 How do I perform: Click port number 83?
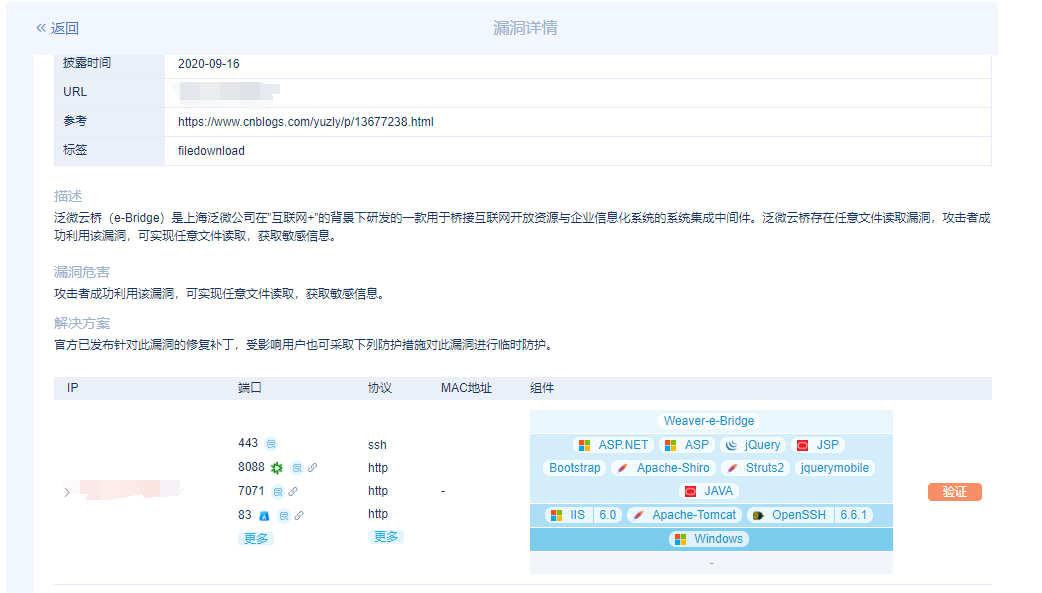point(245,515)
